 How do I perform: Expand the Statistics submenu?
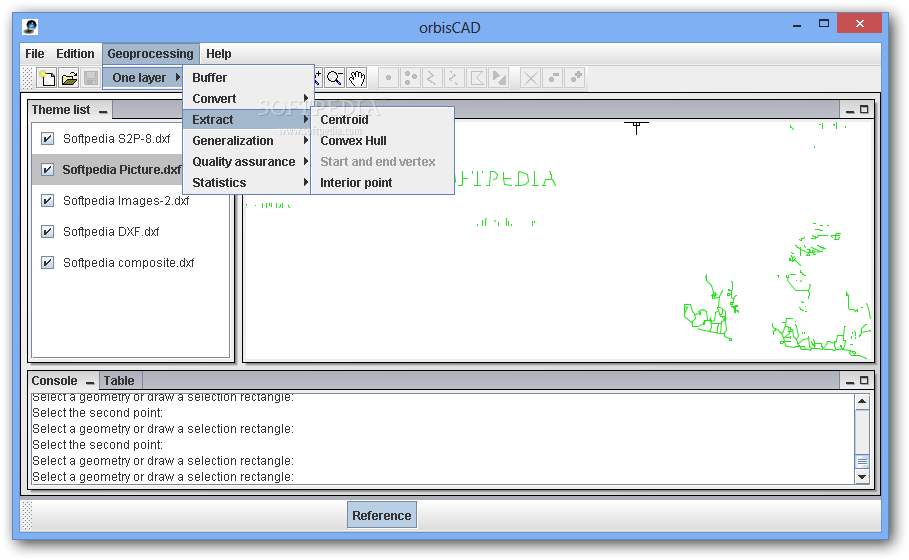click(x=249, y=183)
